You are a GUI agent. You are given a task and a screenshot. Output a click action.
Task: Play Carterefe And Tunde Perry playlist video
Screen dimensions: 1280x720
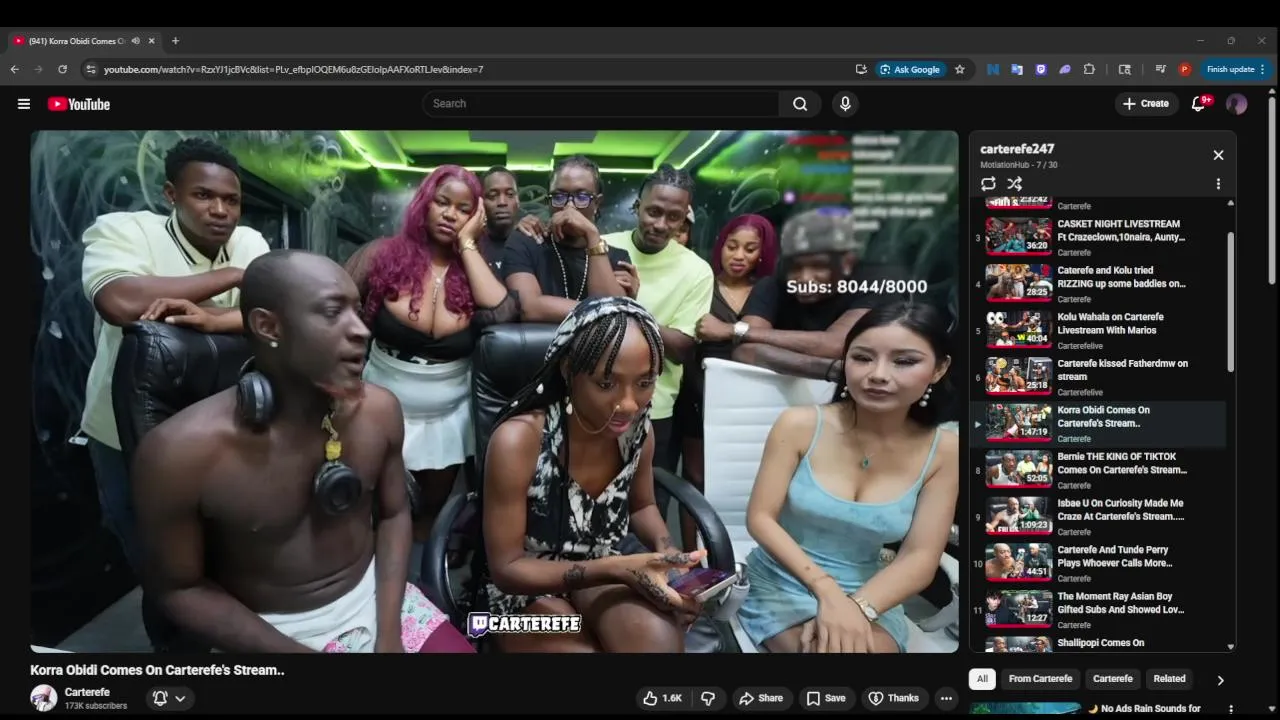pos(1097,564)
